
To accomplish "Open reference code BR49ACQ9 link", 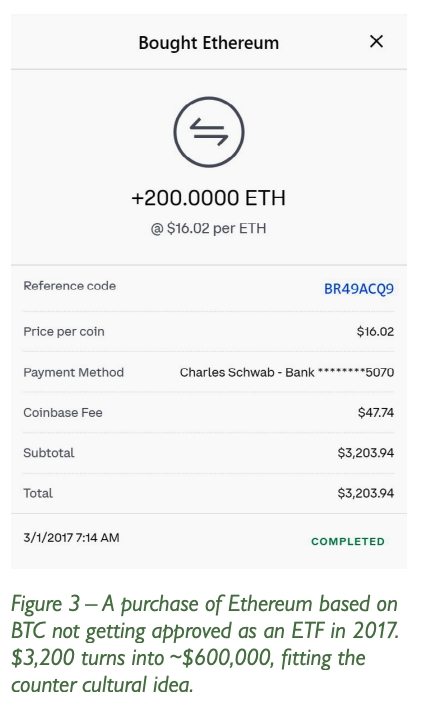I will [359, 289].
